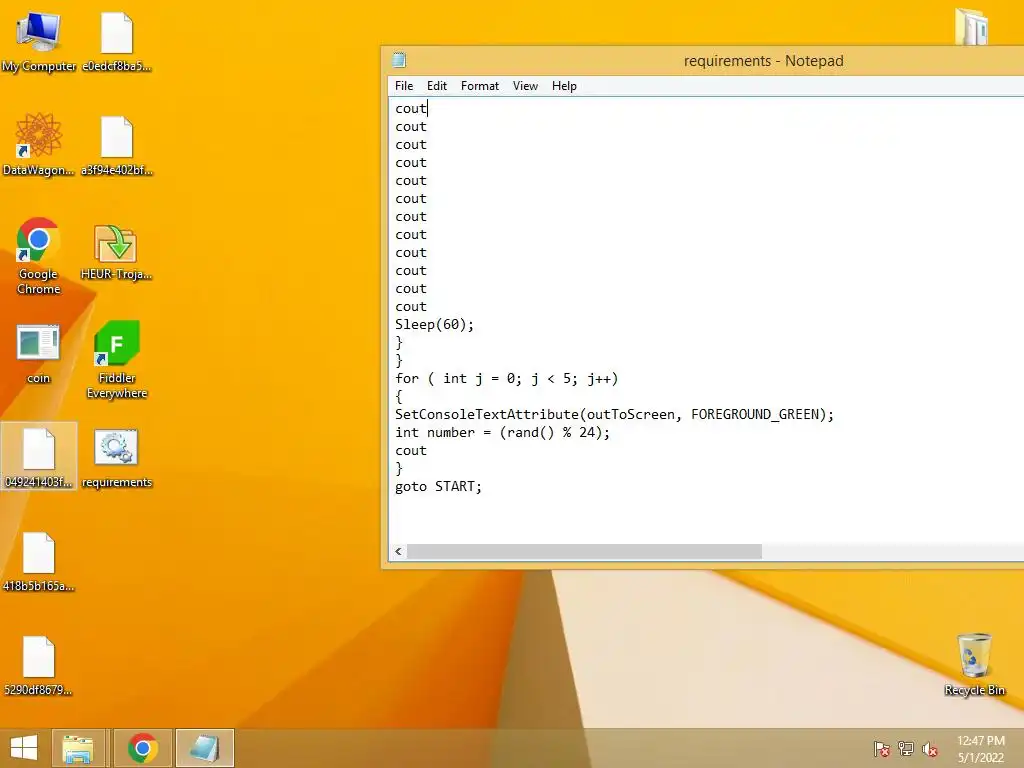1024x768 pixels.
Task: Select the Fiddler Everywhere shortcut
Action: 117,359
